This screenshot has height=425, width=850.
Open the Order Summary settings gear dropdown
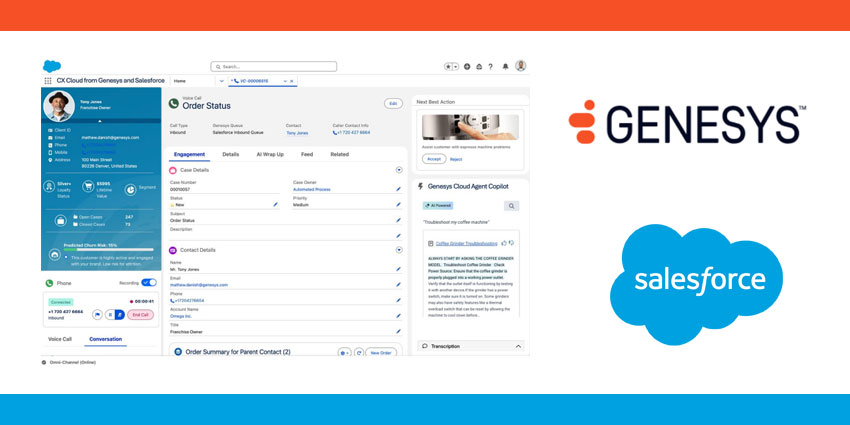click(344, 352)
